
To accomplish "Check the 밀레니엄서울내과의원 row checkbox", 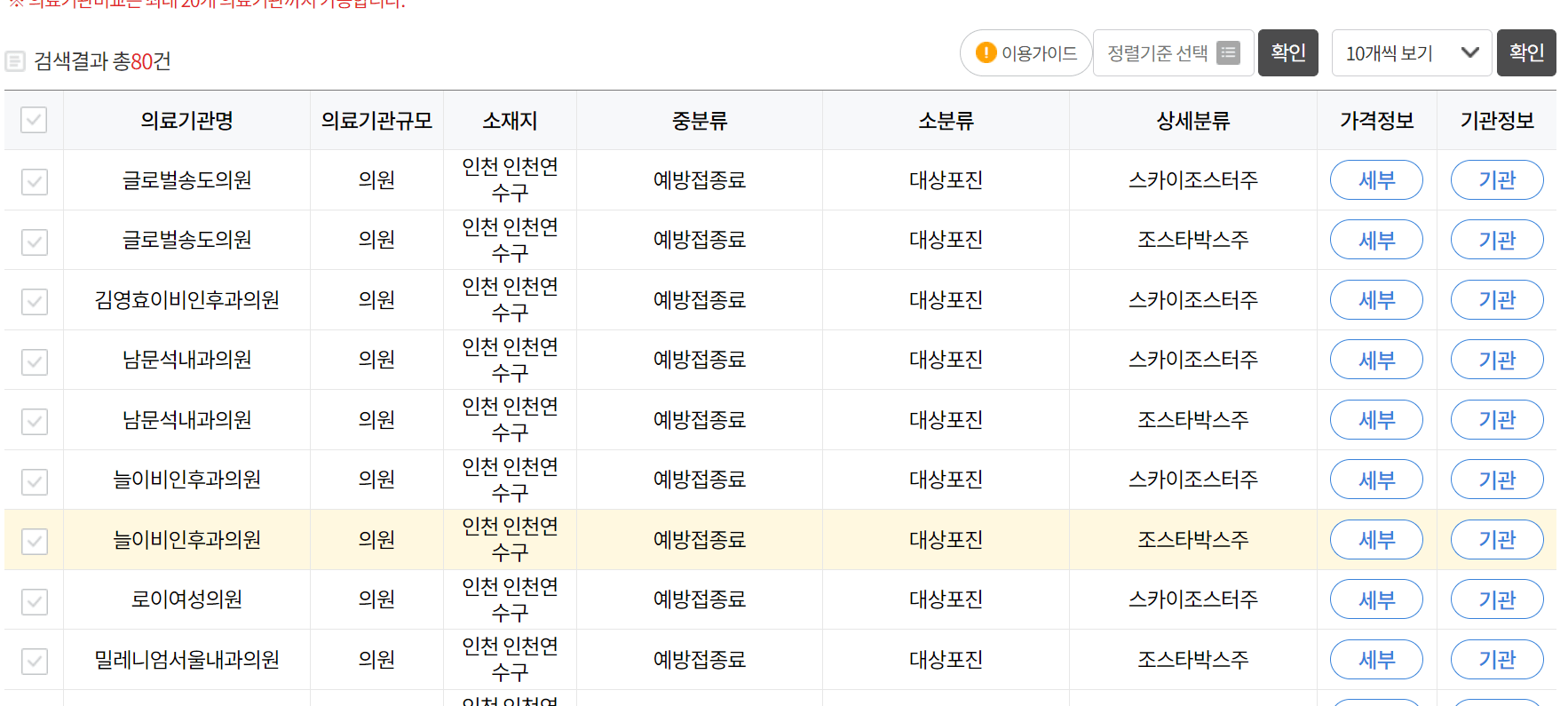I will point(35,662).
